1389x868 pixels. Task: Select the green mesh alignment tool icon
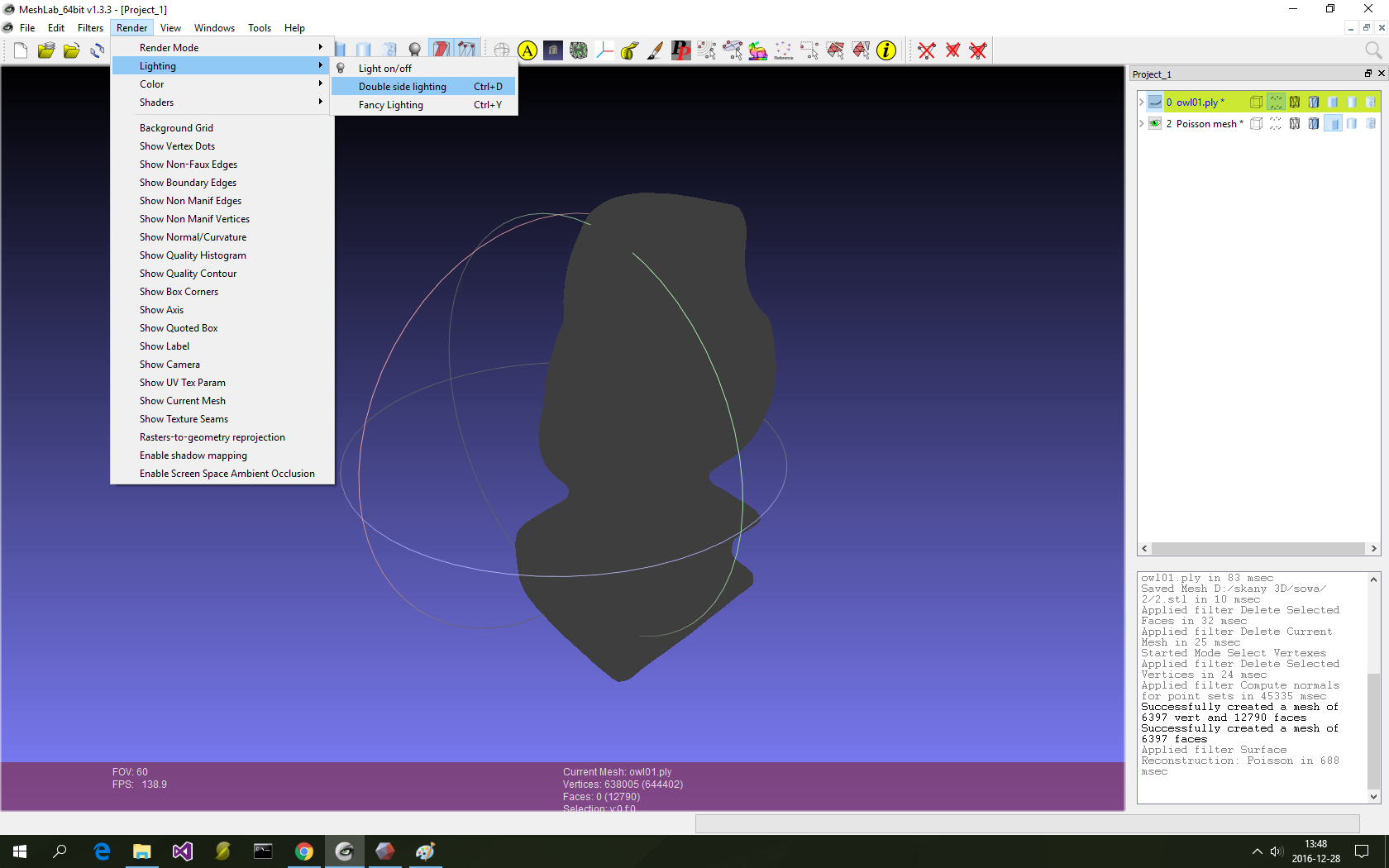(x=579, y=50)
